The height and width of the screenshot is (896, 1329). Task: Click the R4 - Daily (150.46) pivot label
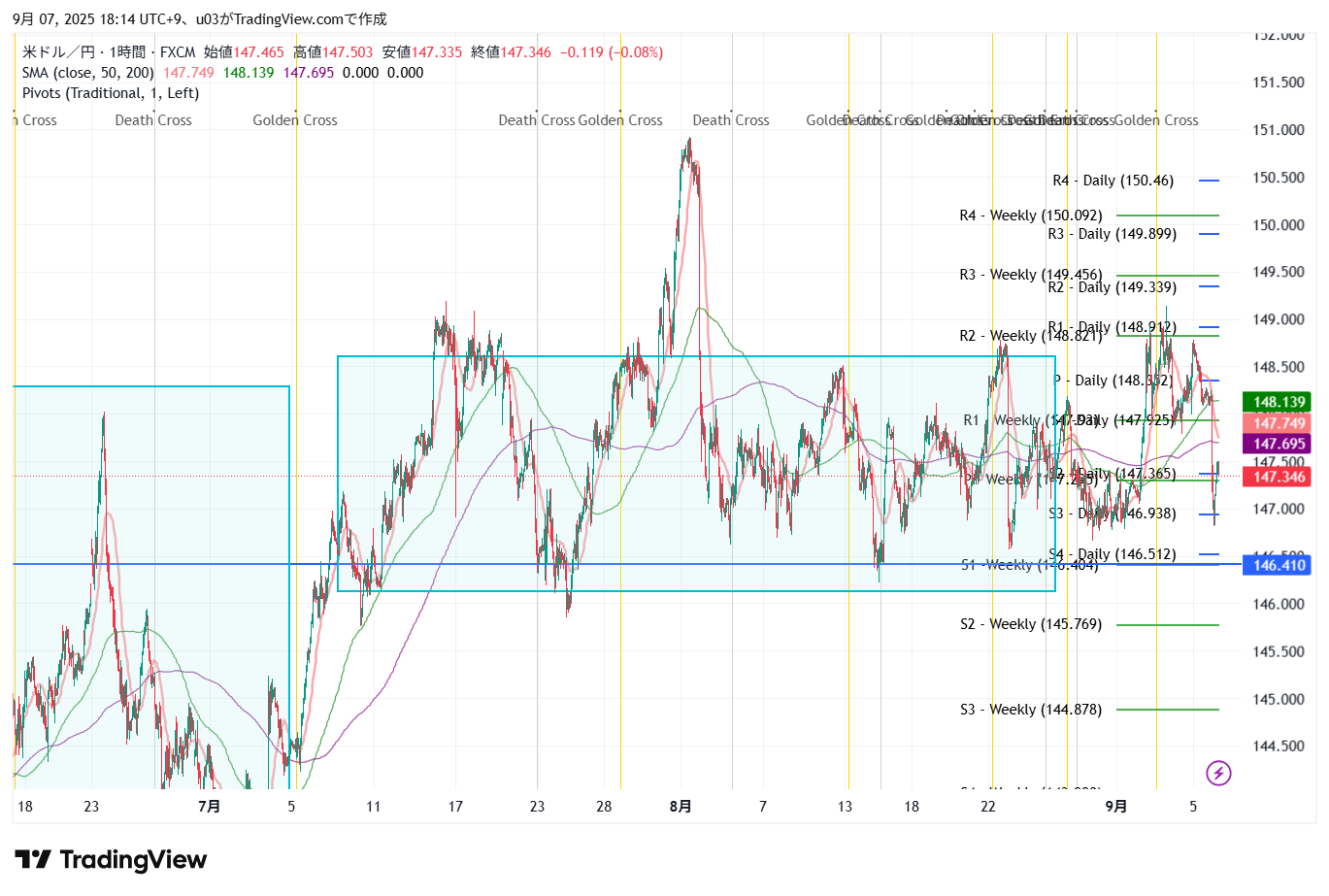coord(1113,181)
